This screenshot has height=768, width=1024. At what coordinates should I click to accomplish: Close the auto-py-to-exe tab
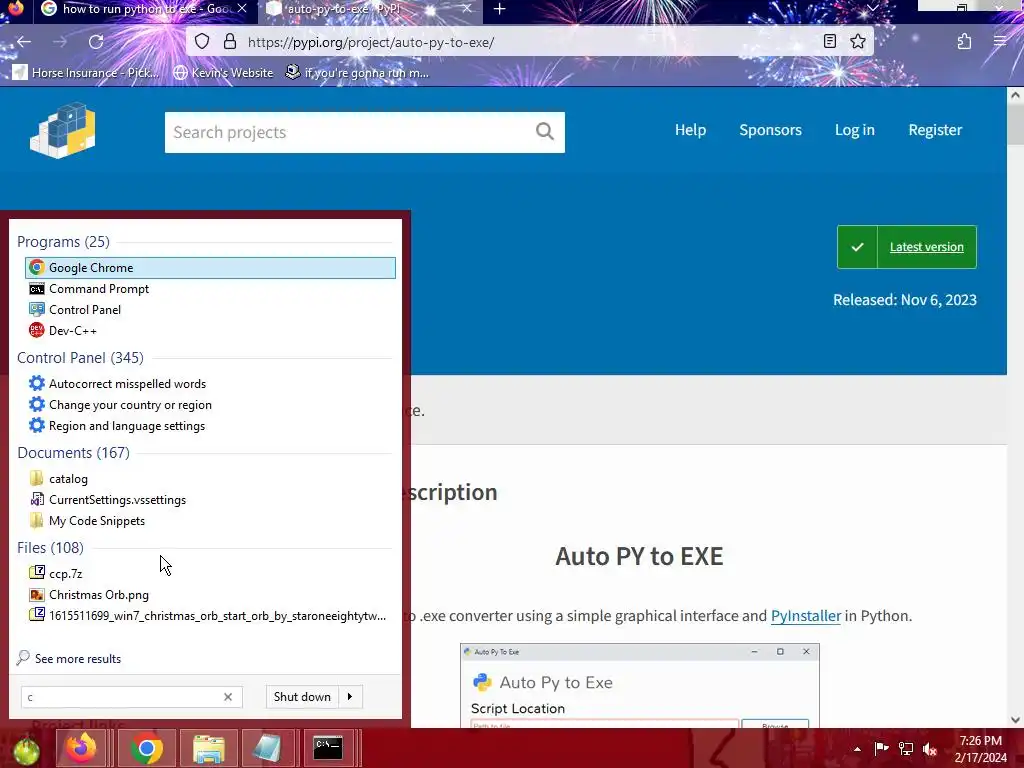point(467,8)
